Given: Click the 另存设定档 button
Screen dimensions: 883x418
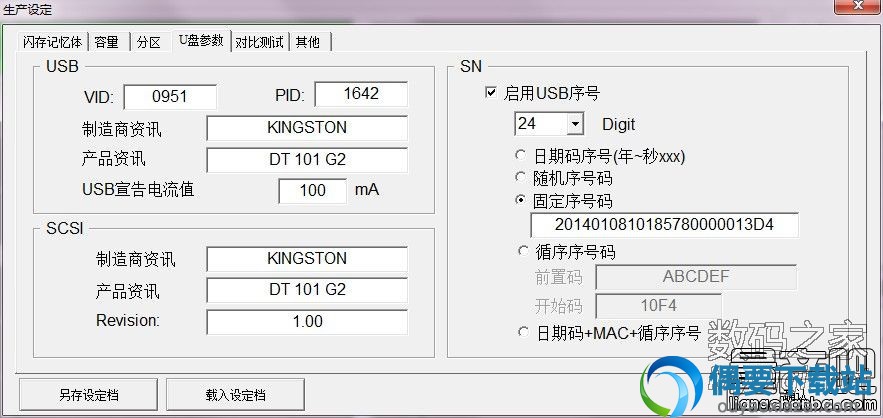Looking at the screenshot, I should tap(88, 395).
